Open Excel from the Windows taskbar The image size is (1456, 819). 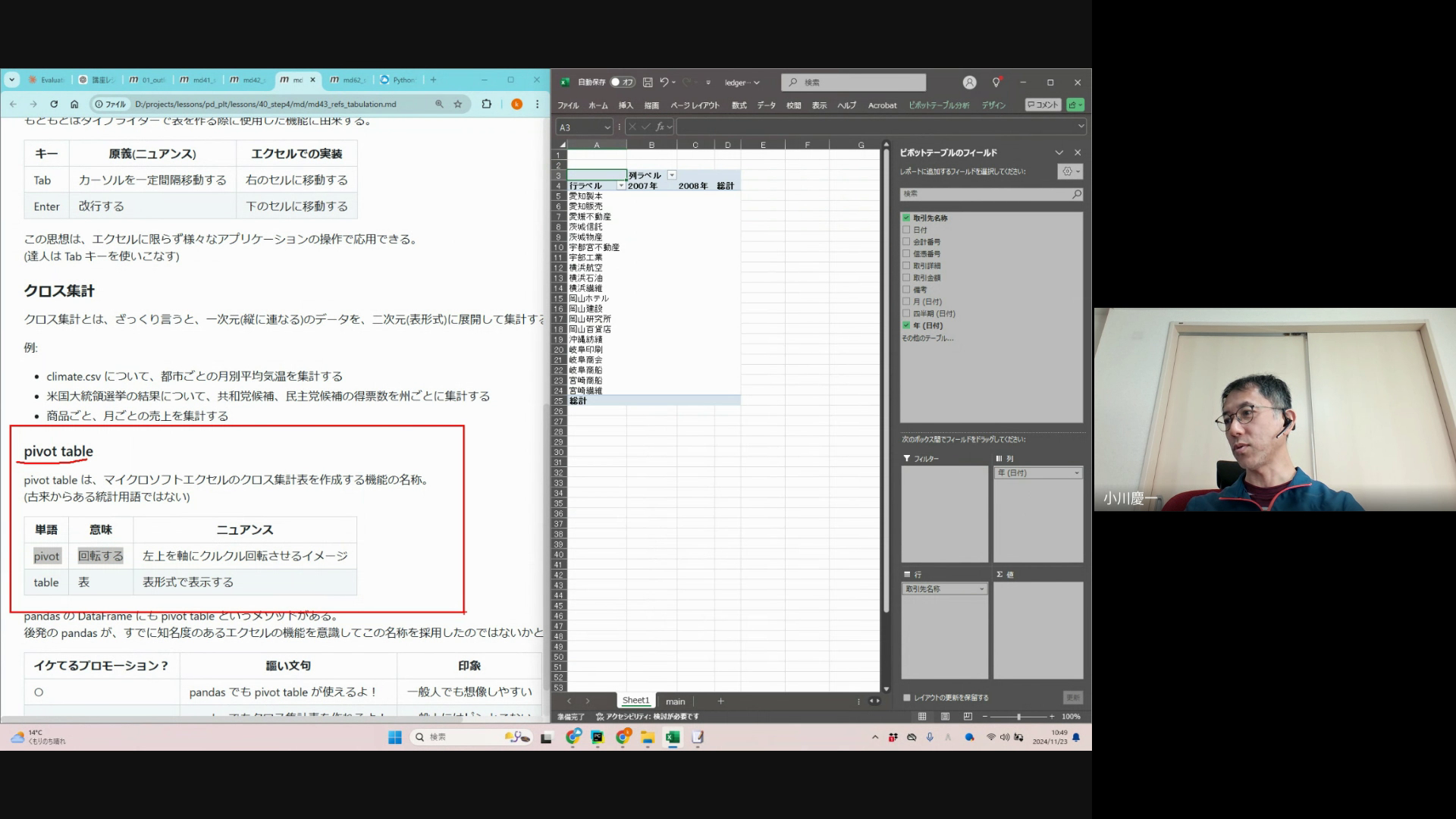click(x=672, y=737)
